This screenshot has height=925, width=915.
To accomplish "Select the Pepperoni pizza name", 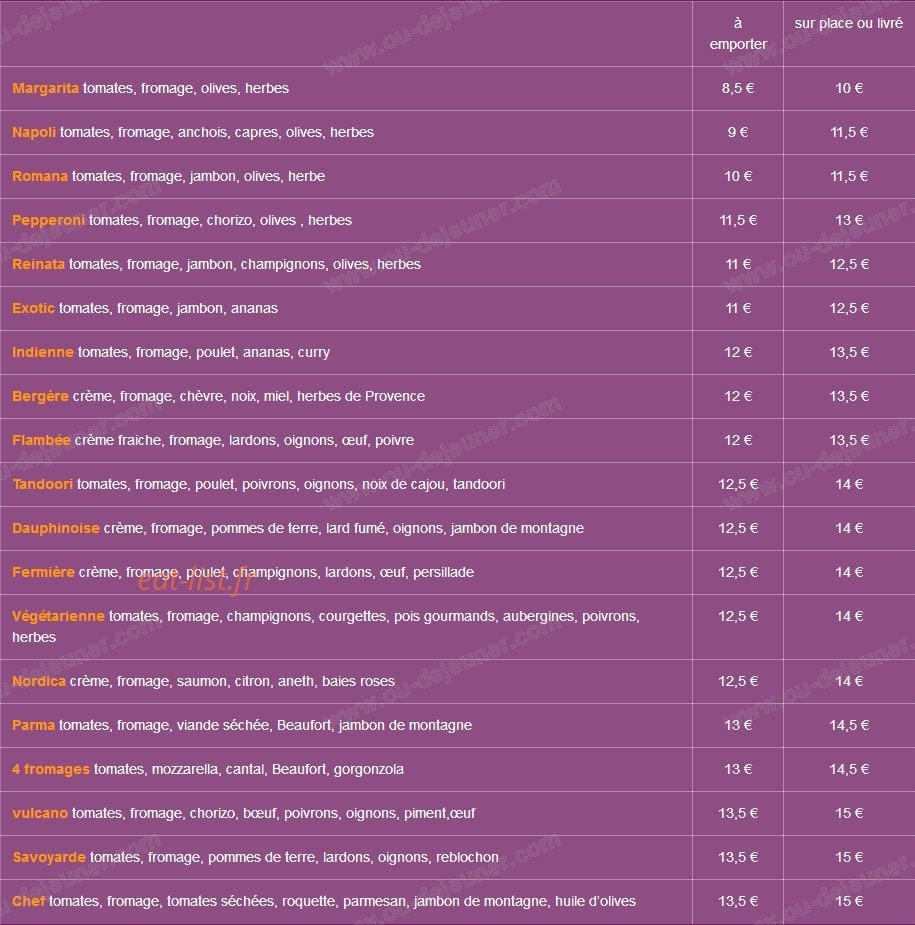I will coord(48,220).
